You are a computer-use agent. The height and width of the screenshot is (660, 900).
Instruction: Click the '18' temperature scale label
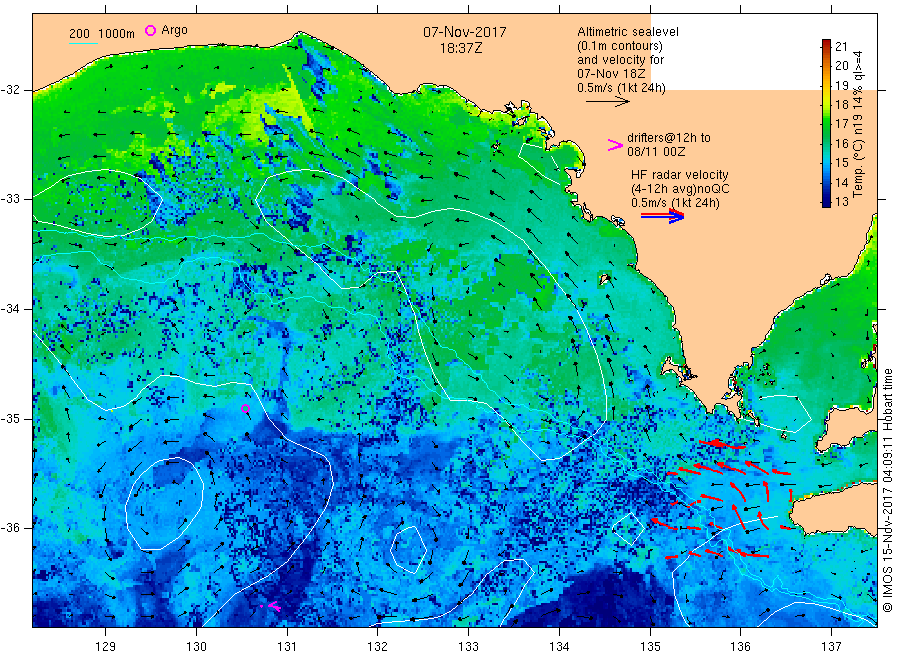[841, 104]
